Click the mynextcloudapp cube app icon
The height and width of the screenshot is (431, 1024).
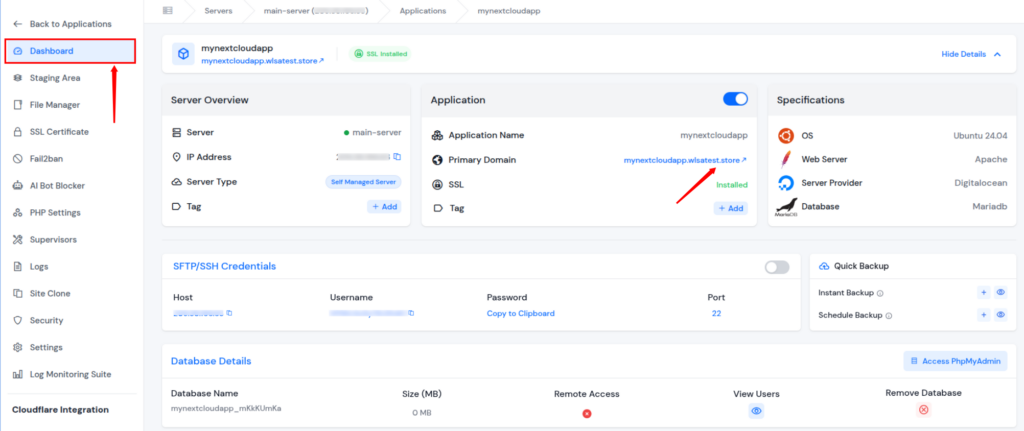tap(184, 54)
